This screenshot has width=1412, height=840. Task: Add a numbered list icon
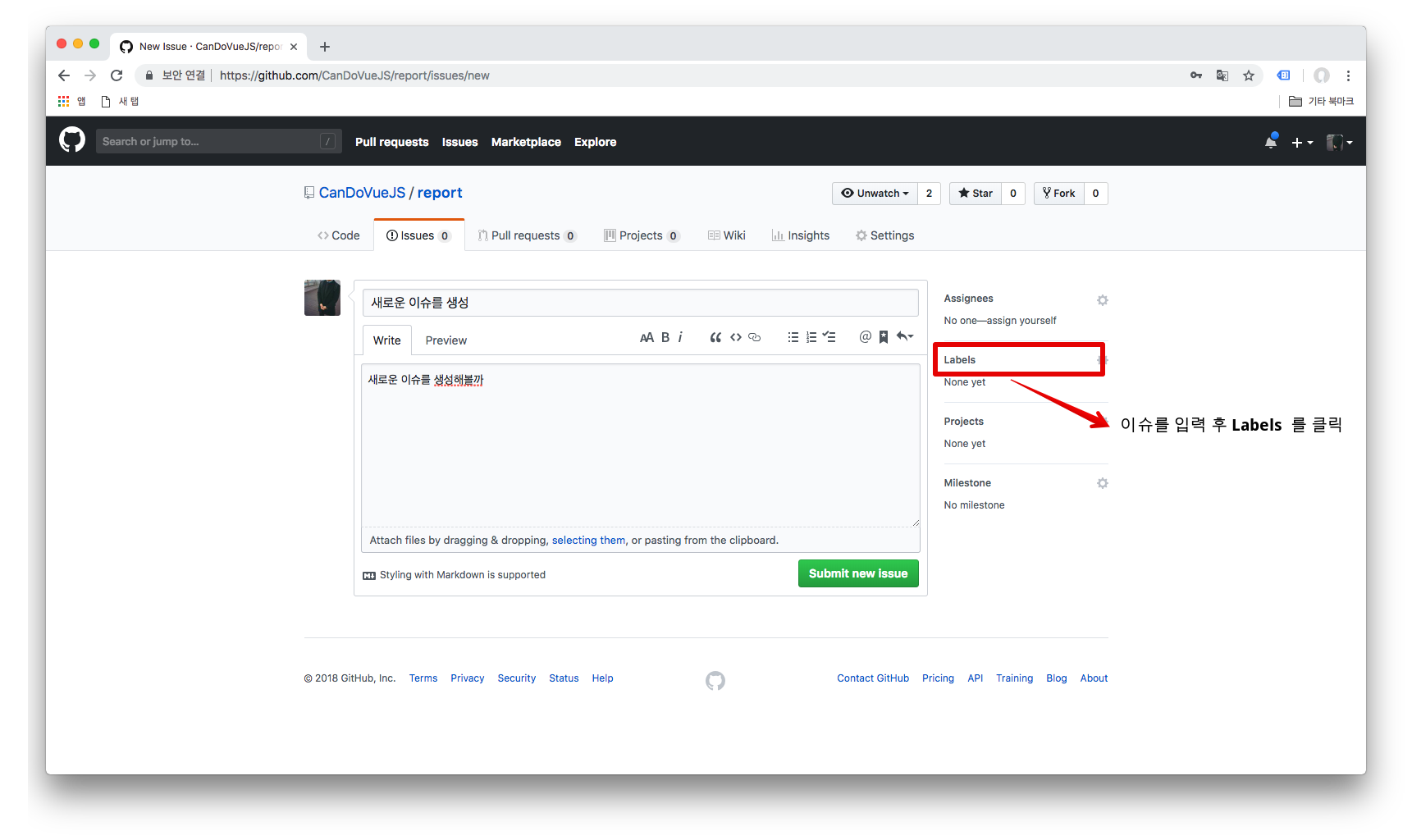coord(811,337)
